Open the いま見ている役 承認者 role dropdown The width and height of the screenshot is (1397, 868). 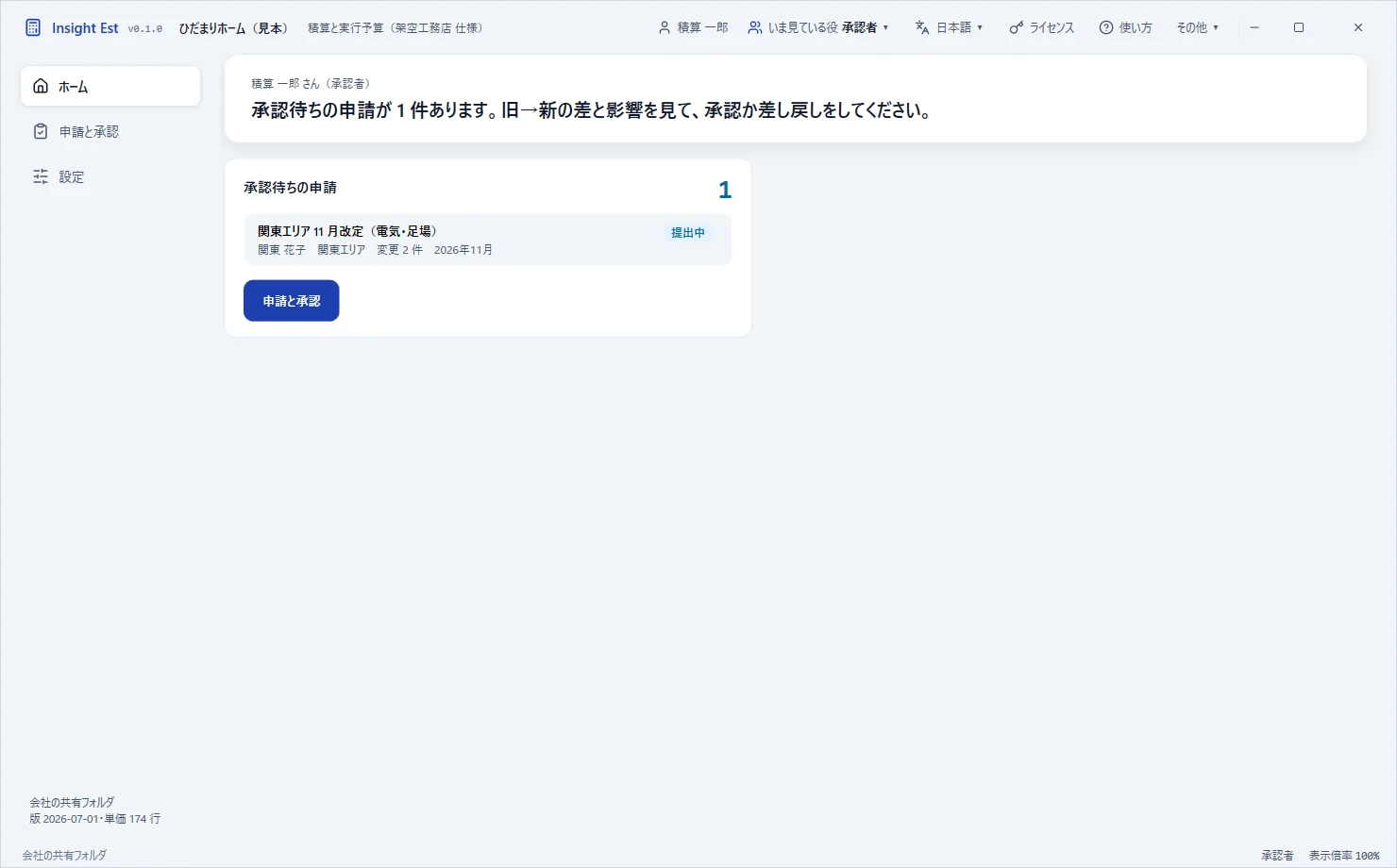coord(818,27)
